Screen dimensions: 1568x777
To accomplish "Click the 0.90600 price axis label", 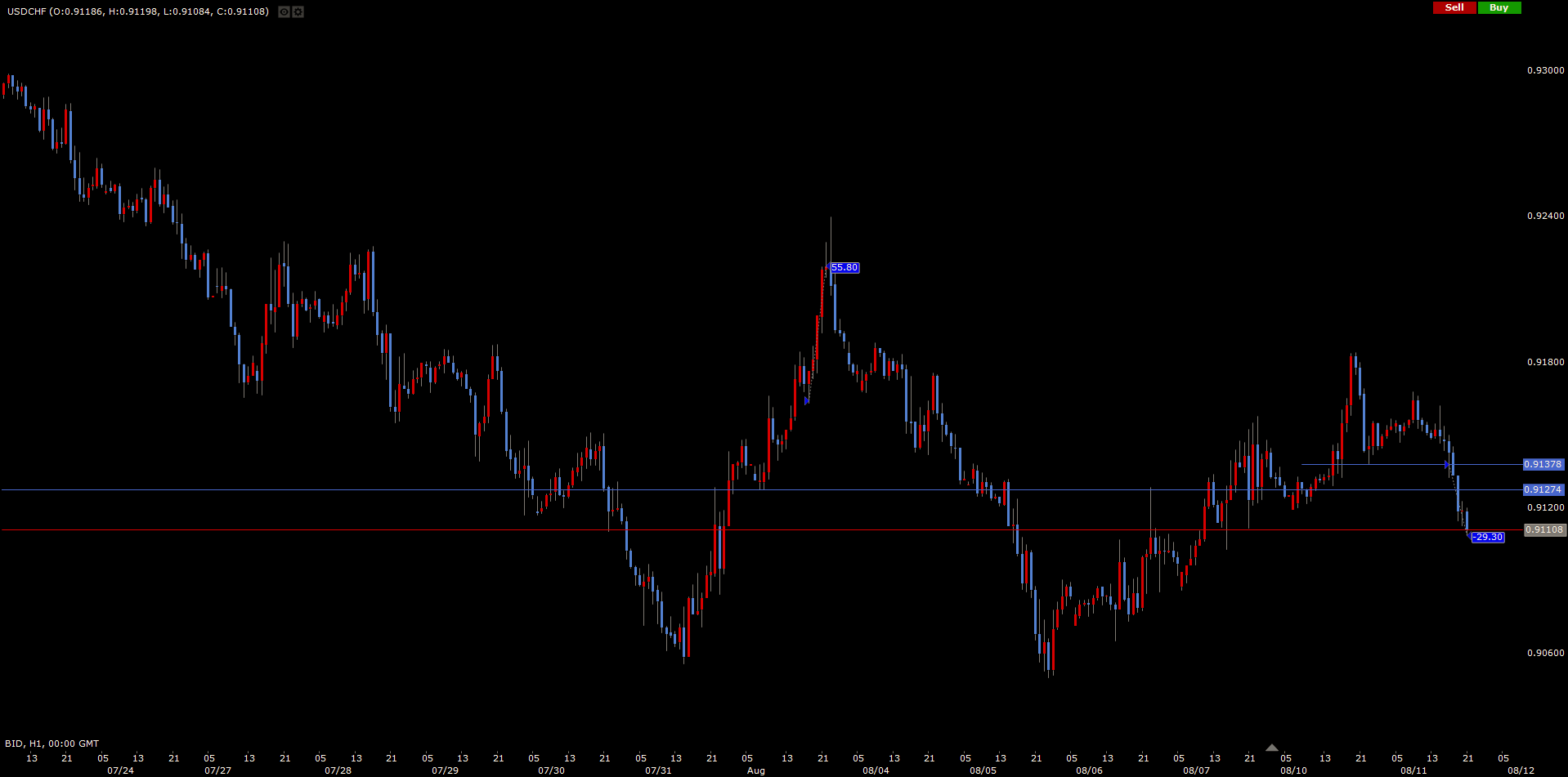I will [1545, 653].
